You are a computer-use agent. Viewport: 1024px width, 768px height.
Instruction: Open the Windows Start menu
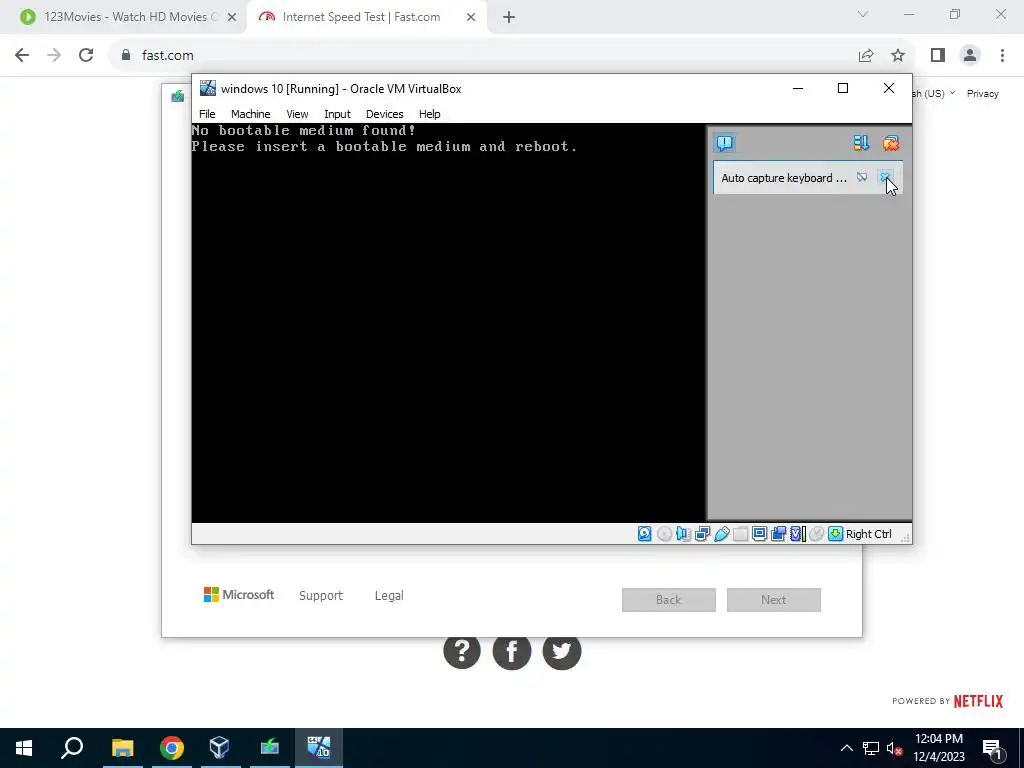pyautogui.click(x=24, y=748)
